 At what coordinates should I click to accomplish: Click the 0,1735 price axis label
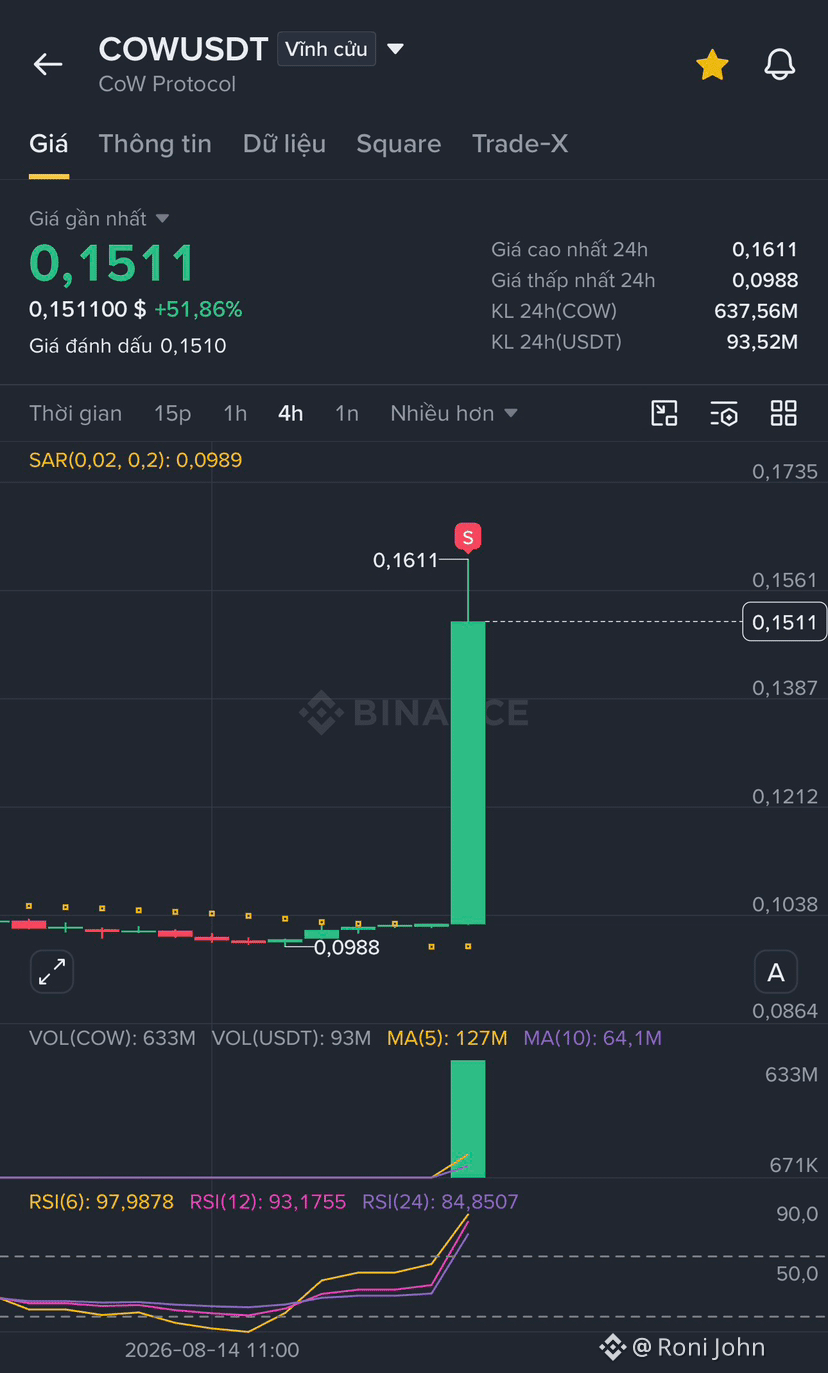pos(785,471)
